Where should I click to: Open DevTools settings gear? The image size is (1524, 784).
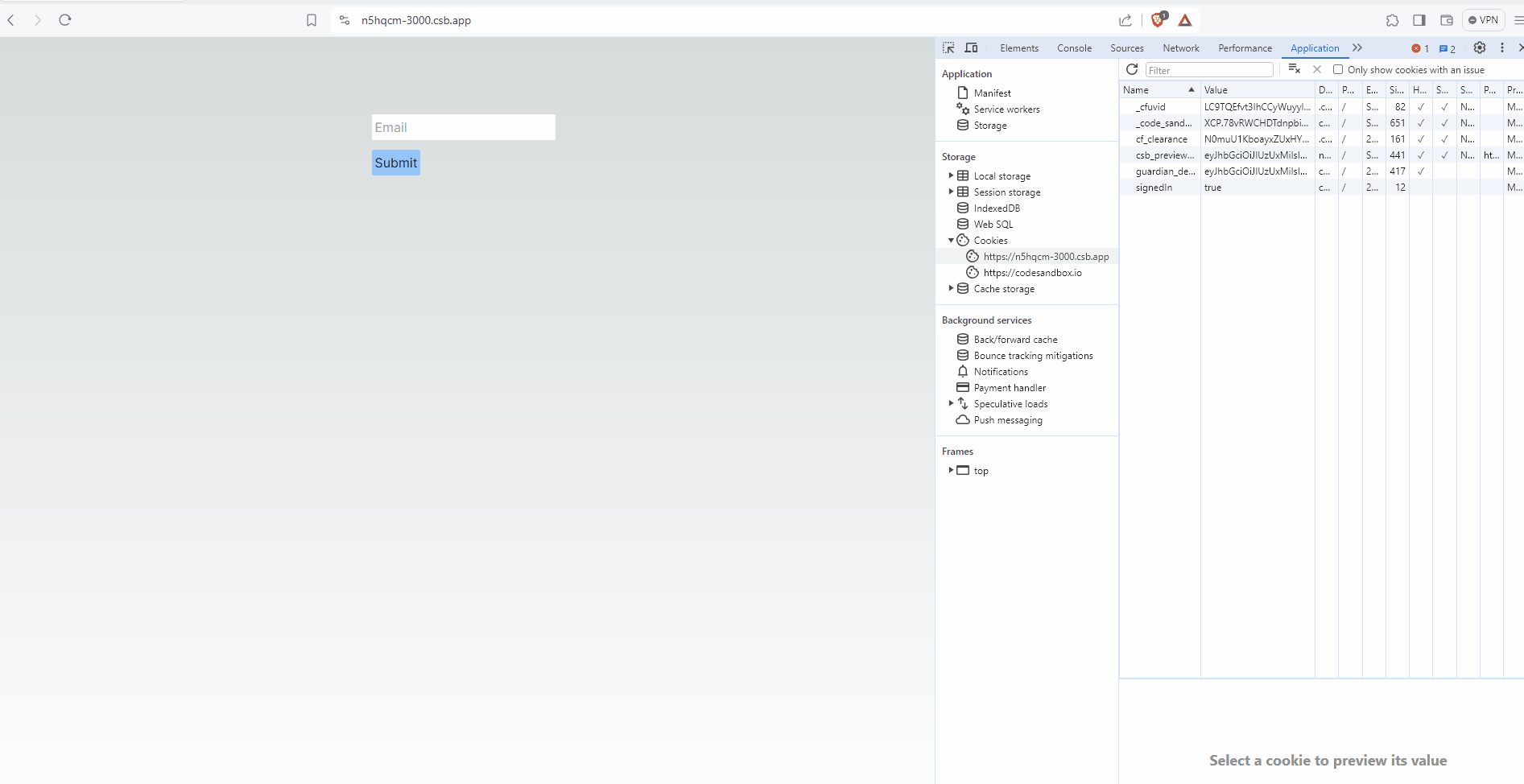(x=1479, y=48)
